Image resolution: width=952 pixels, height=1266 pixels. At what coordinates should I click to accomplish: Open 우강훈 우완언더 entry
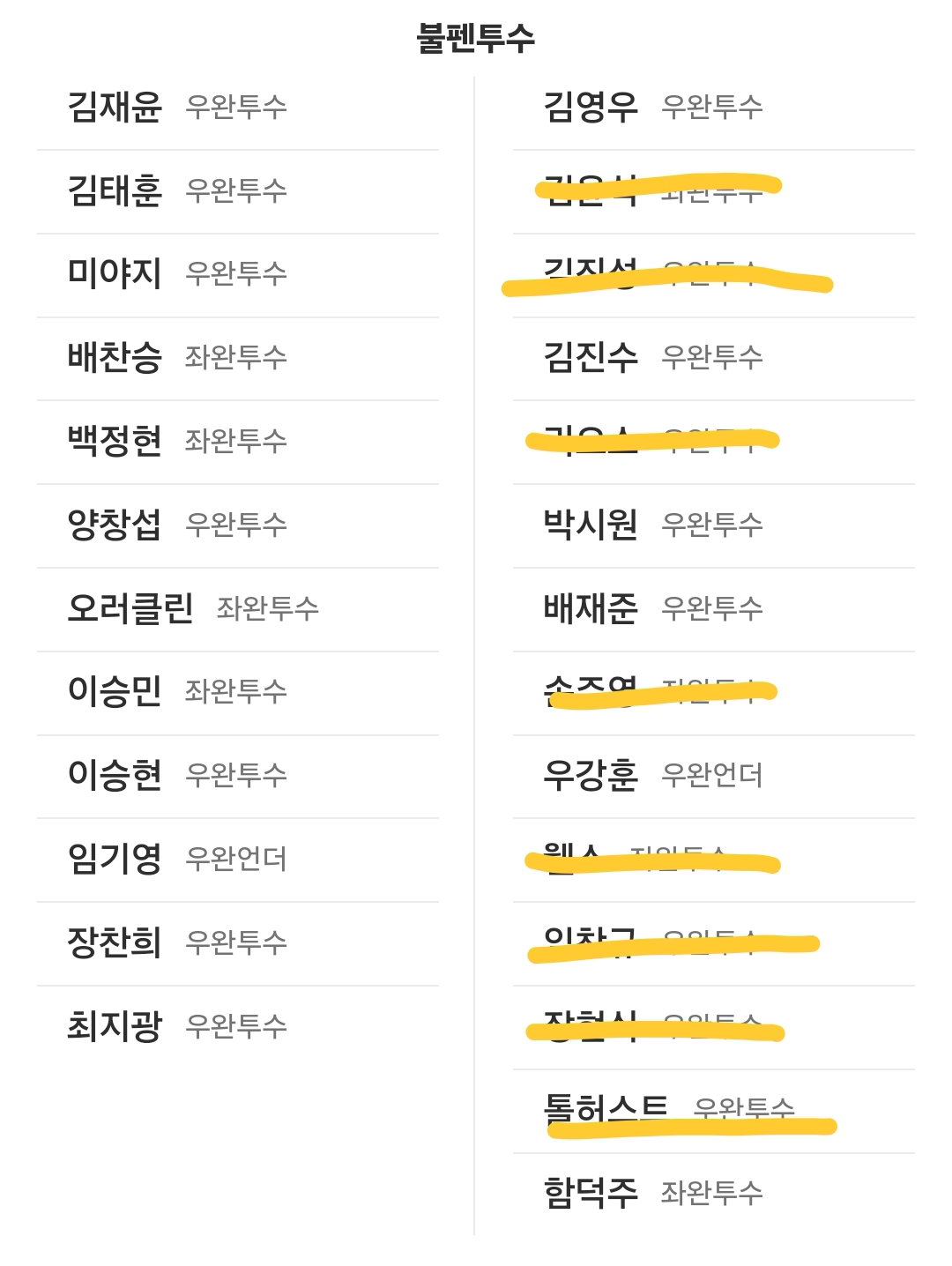point(714,776)
